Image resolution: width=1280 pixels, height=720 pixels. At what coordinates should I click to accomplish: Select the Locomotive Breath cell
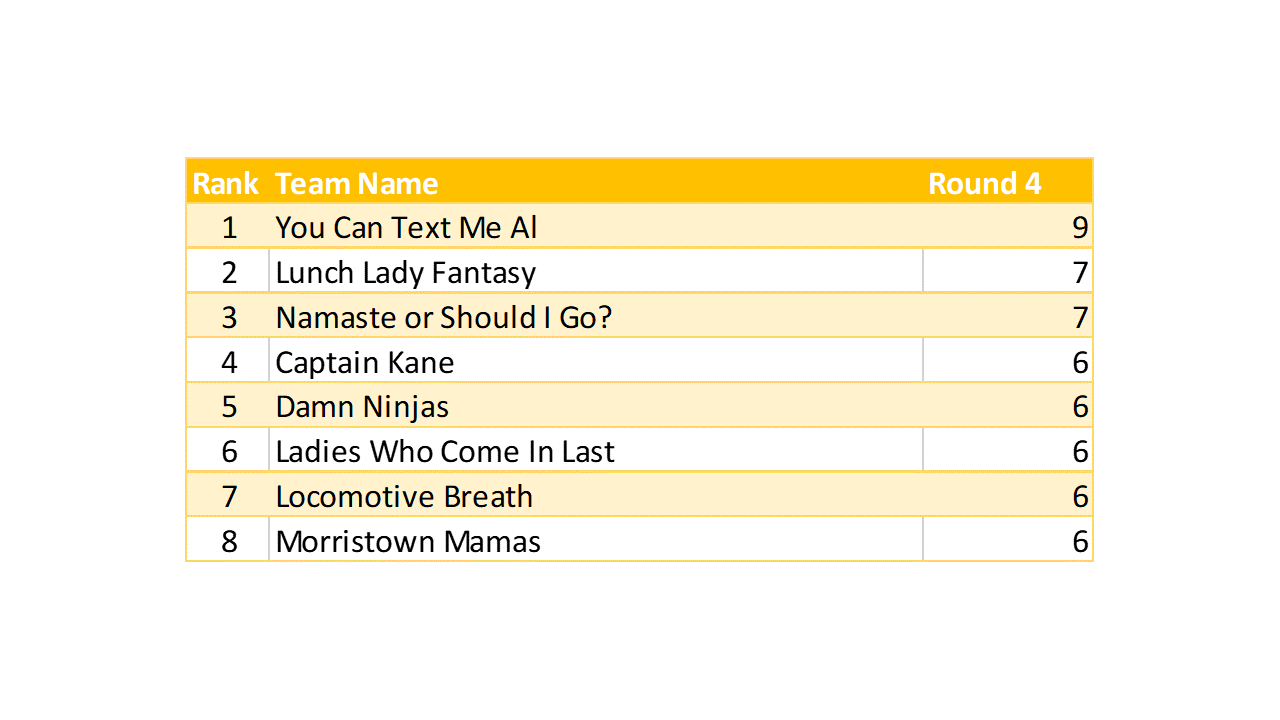pyautogui.click(x=404, y=497)
